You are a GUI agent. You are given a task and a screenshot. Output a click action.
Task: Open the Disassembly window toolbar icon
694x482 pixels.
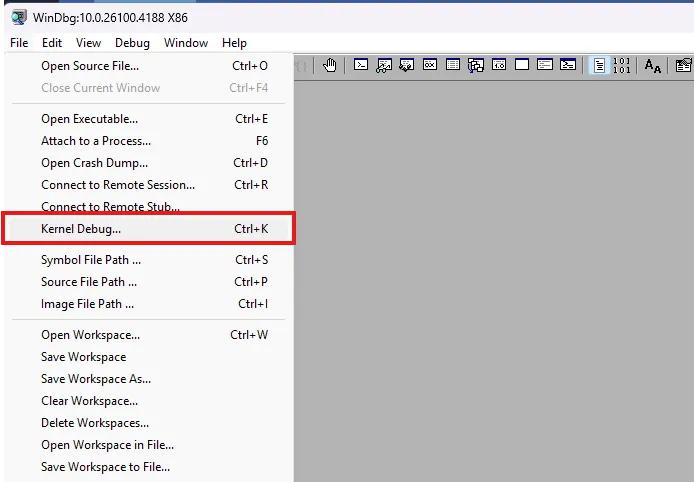coord(499,65)
